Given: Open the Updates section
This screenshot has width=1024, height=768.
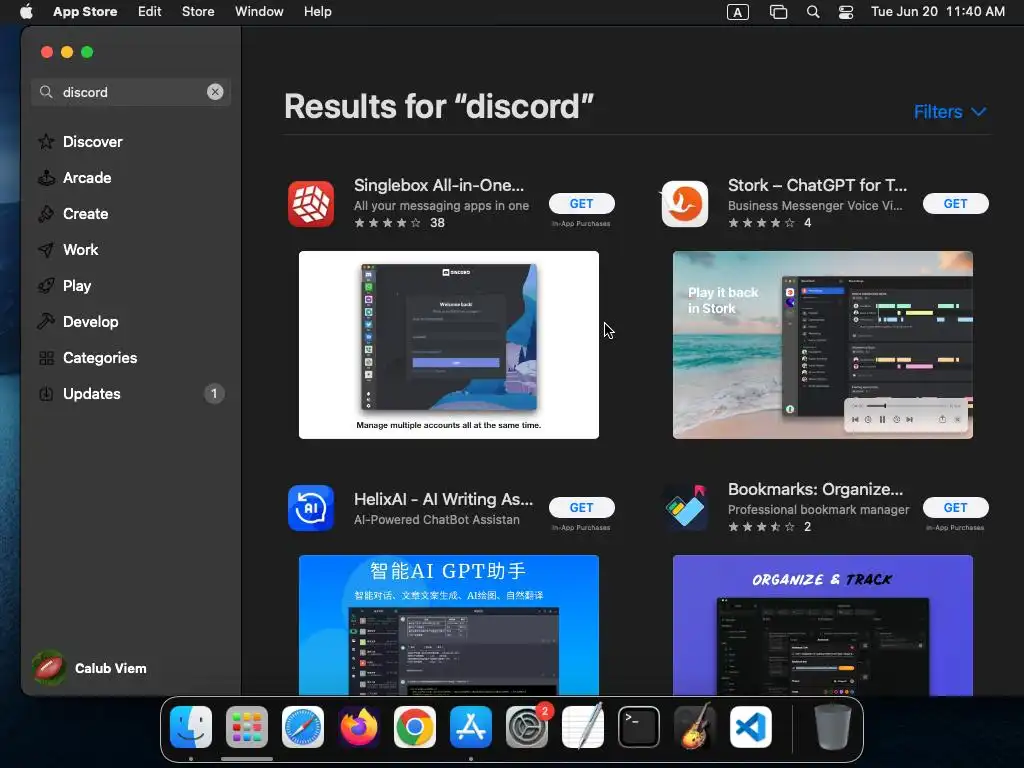Looking at the screenshot, I should pyautogui.click(x=131, y=394).
